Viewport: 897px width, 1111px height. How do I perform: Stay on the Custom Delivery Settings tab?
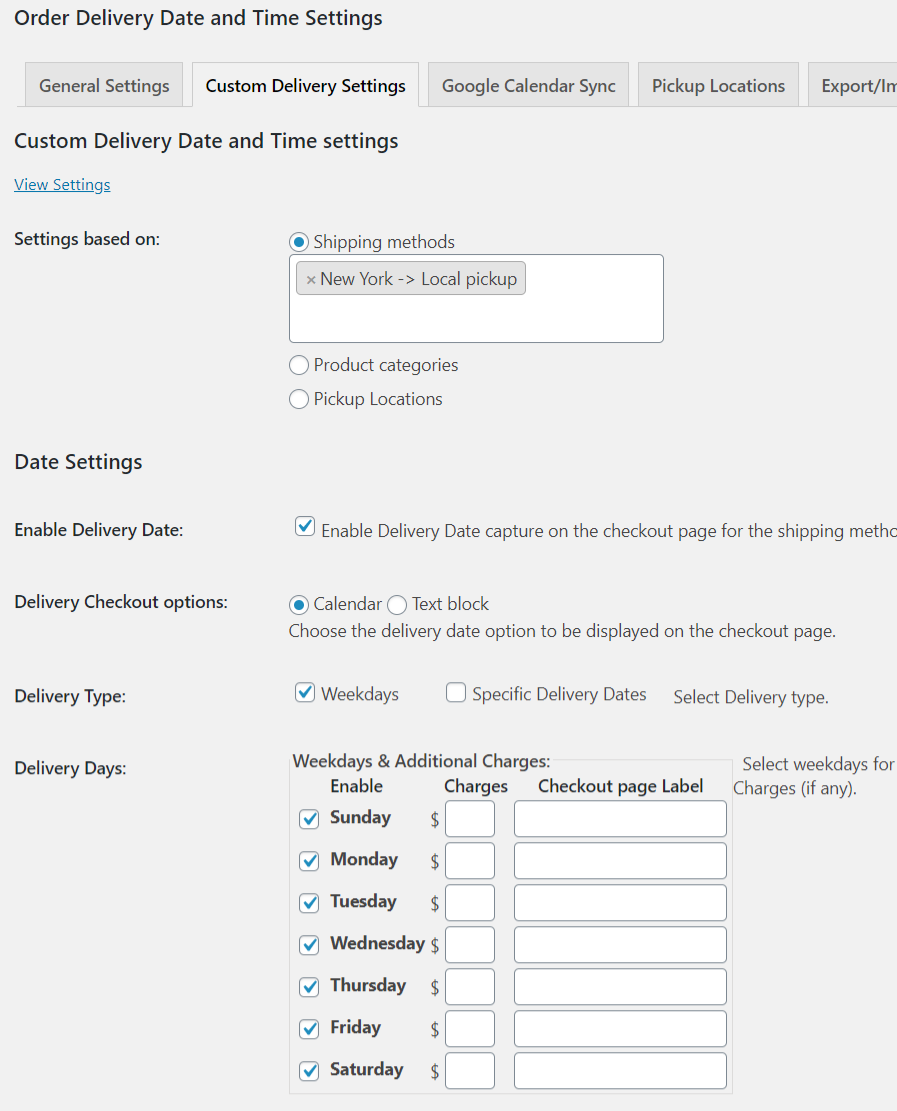[x=305, y=85]
